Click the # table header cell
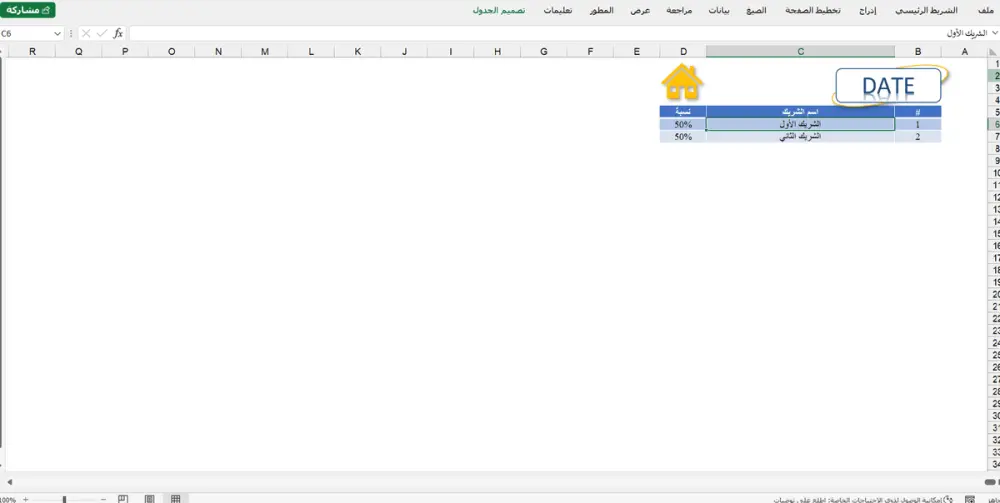The width and height of the screenshot is (1000, 503). pos(918,112)
